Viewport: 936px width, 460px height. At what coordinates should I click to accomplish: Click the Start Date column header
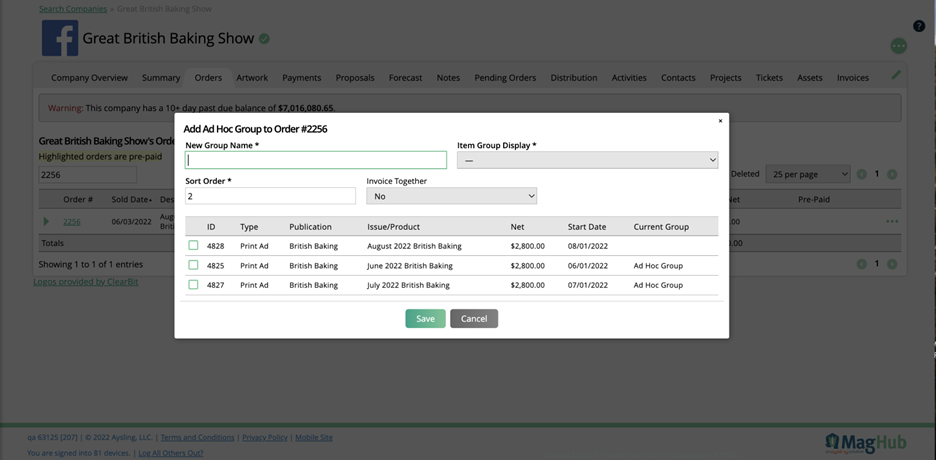[587, 227]
